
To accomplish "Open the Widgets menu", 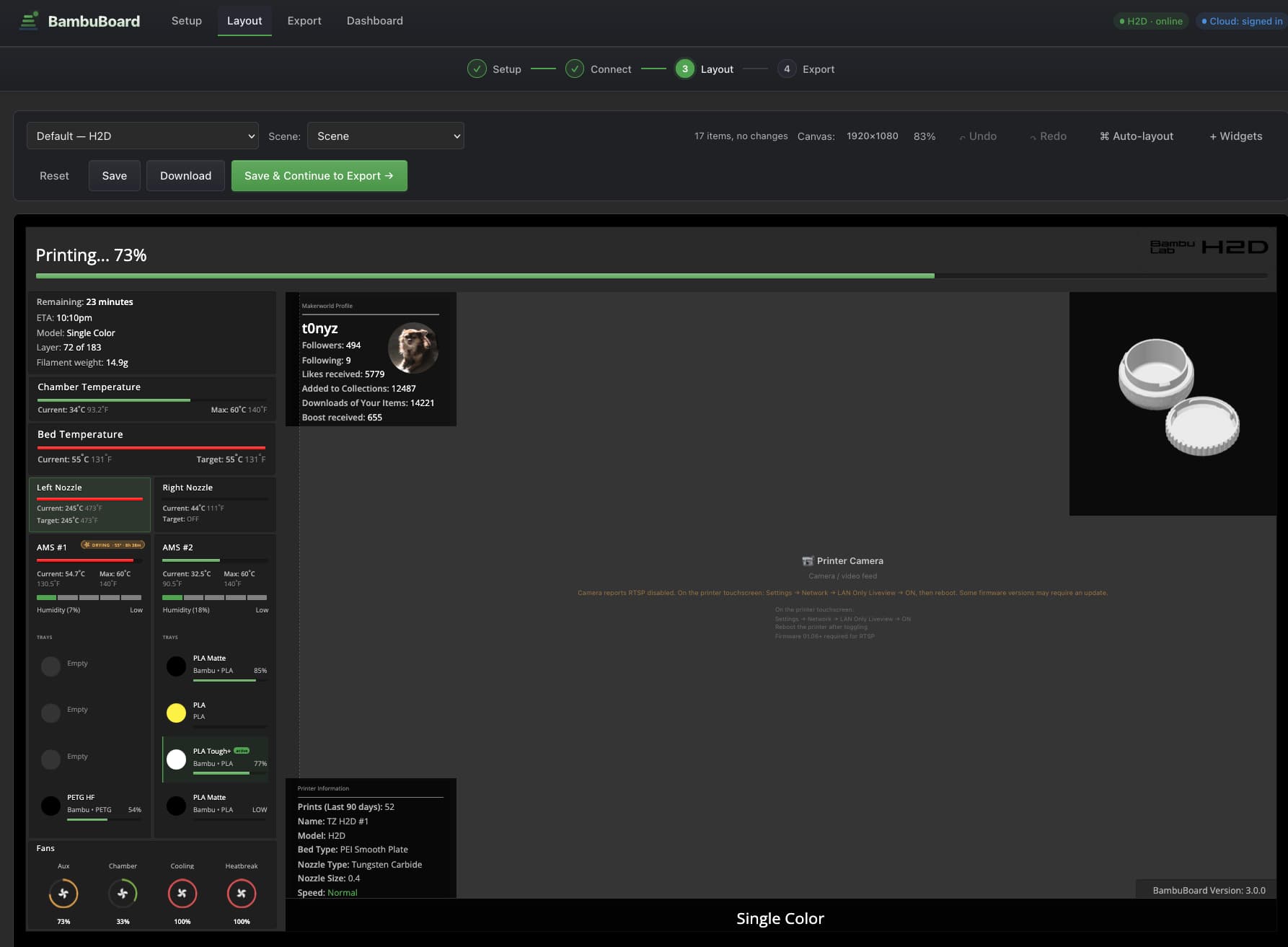I will [1235, 136].
